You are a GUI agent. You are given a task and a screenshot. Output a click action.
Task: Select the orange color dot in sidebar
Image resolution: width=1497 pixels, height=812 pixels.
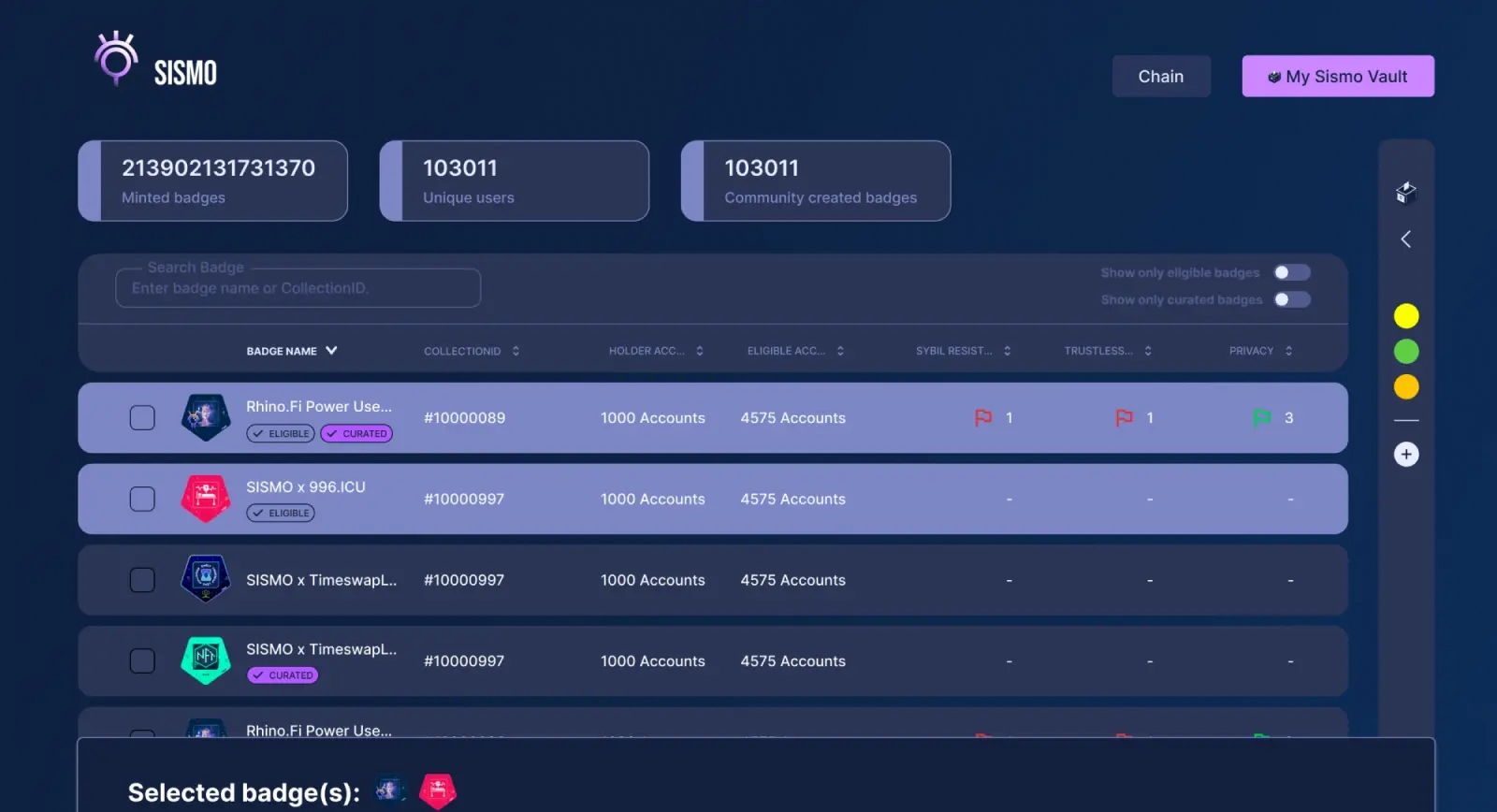pos(1406,386)
